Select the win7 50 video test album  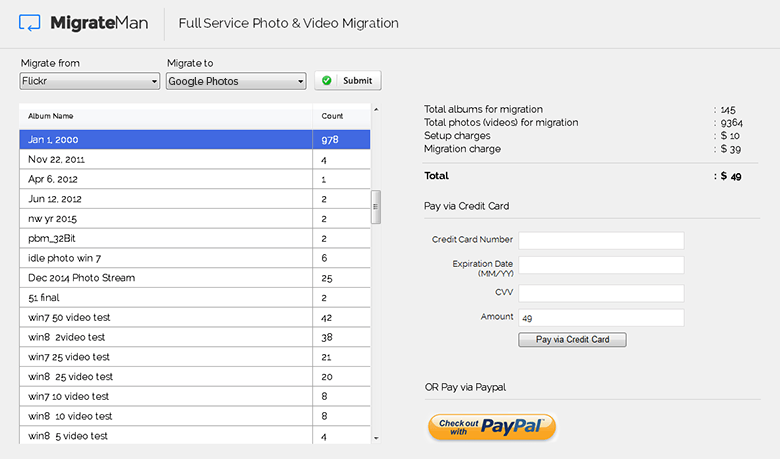point(195,317)
